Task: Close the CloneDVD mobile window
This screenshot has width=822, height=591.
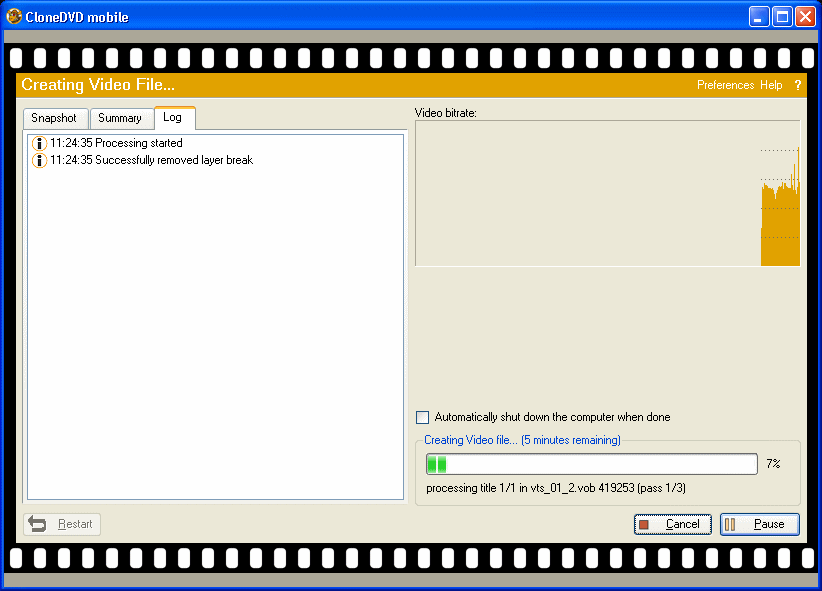Action: [x=805, y=17]
